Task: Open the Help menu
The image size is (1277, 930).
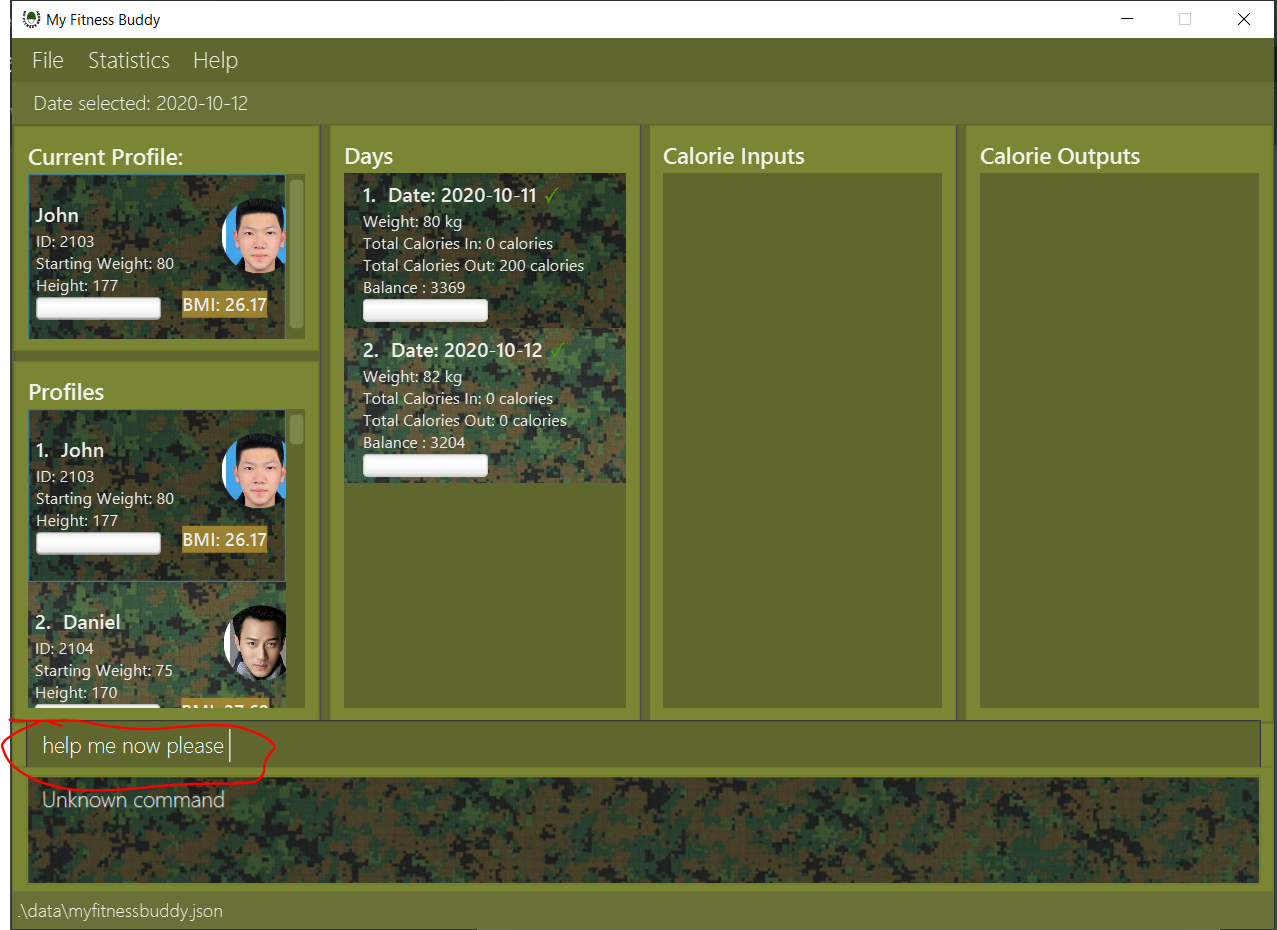Action: tap(215, 60)
